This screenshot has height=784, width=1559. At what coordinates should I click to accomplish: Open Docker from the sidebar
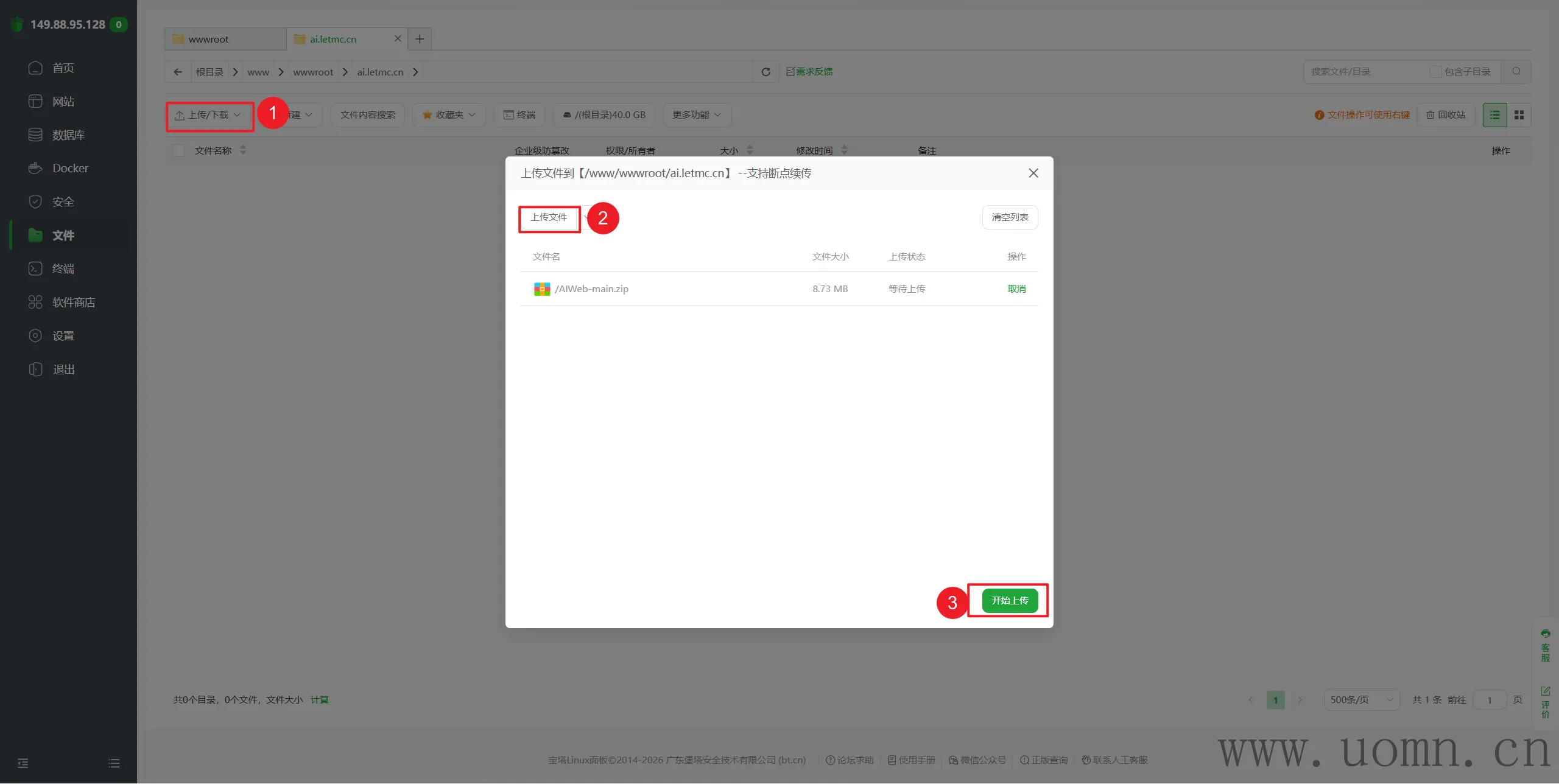pos(70,168)
